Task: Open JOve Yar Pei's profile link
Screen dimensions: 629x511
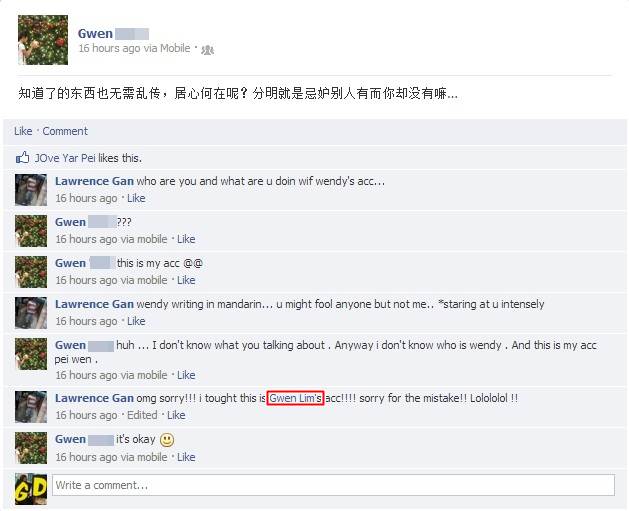Action: (x=65, y=158)
